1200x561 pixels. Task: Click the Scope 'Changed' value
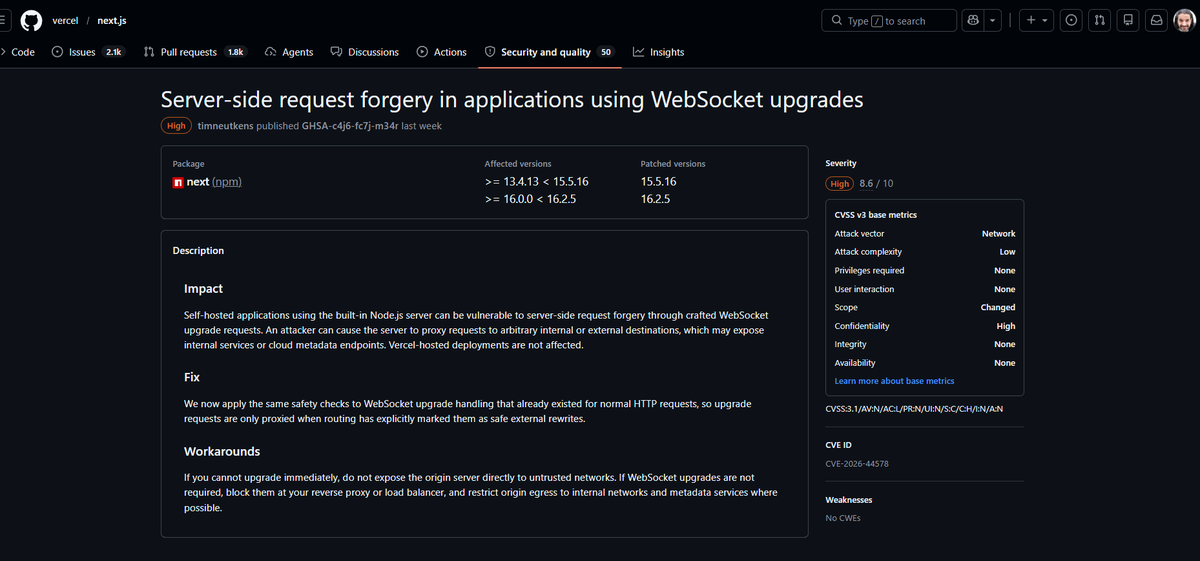[998, 308]
